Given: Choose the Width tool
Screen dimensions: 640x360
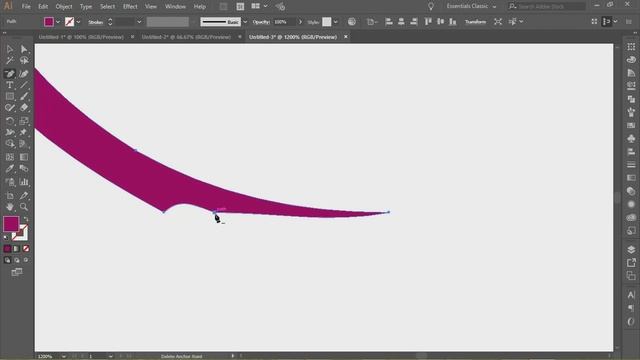Looking at the screenshot, I should tap(10, 132).
